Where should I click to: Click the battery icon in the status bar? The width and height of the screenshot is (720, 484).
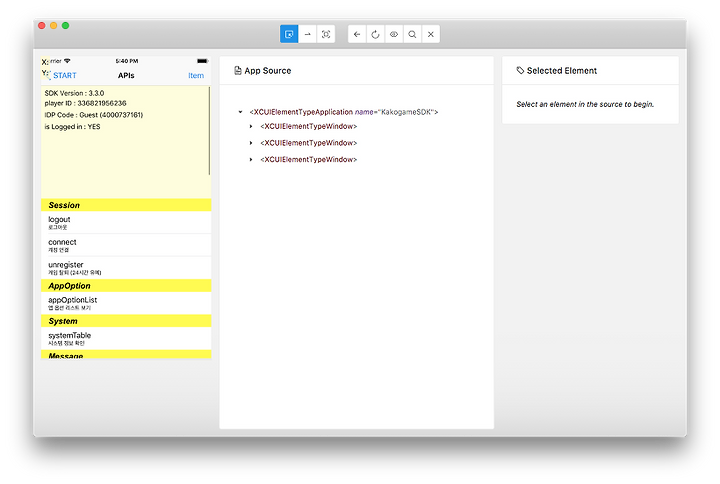tap(202, 61)
